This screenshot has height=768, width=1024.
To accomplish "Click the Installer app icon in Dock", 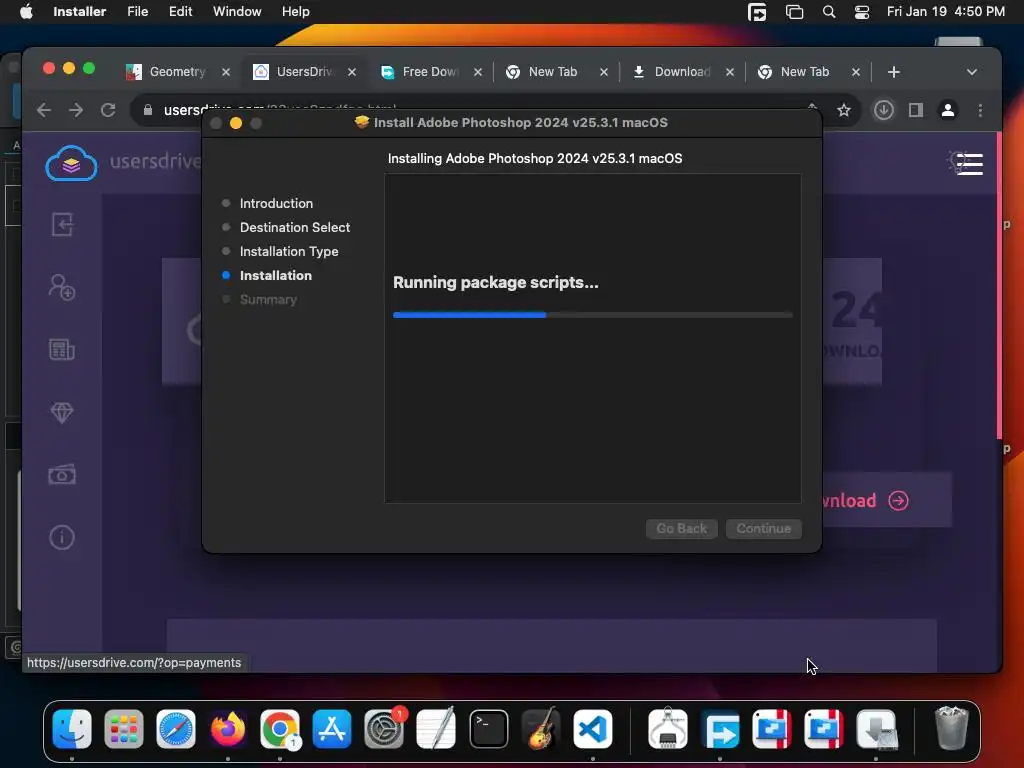I will click(x=876, y=729).
